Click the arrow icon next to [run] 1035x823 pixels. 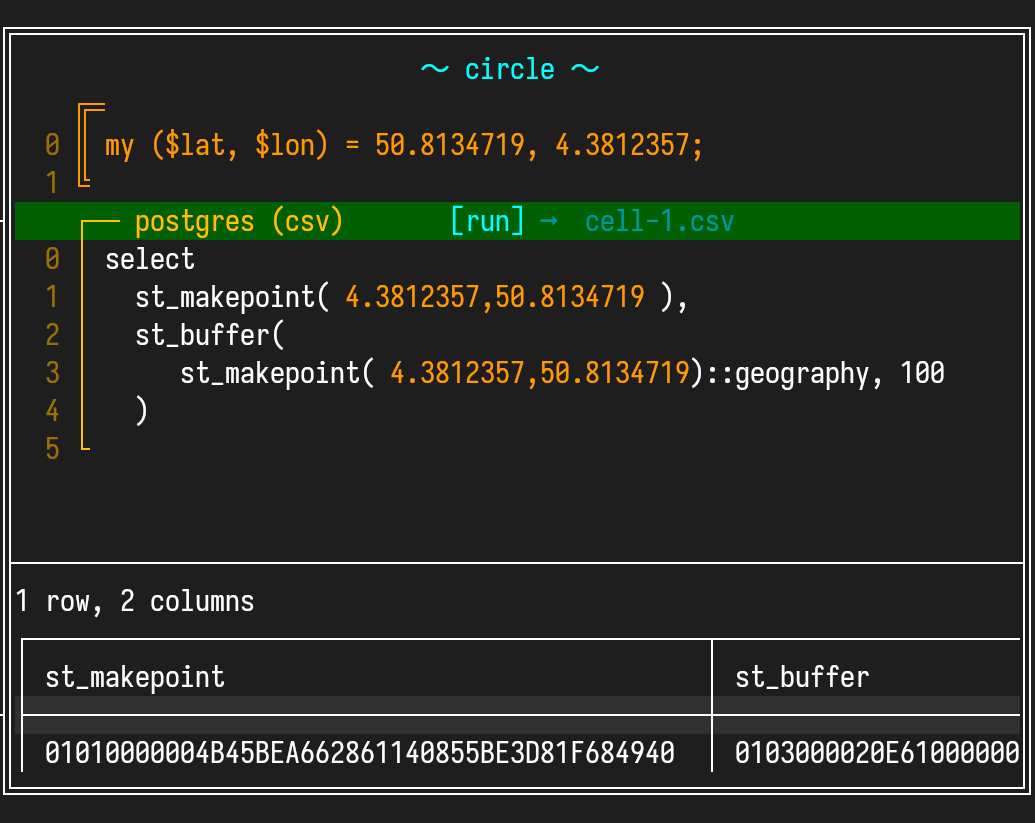coord(548,221)
